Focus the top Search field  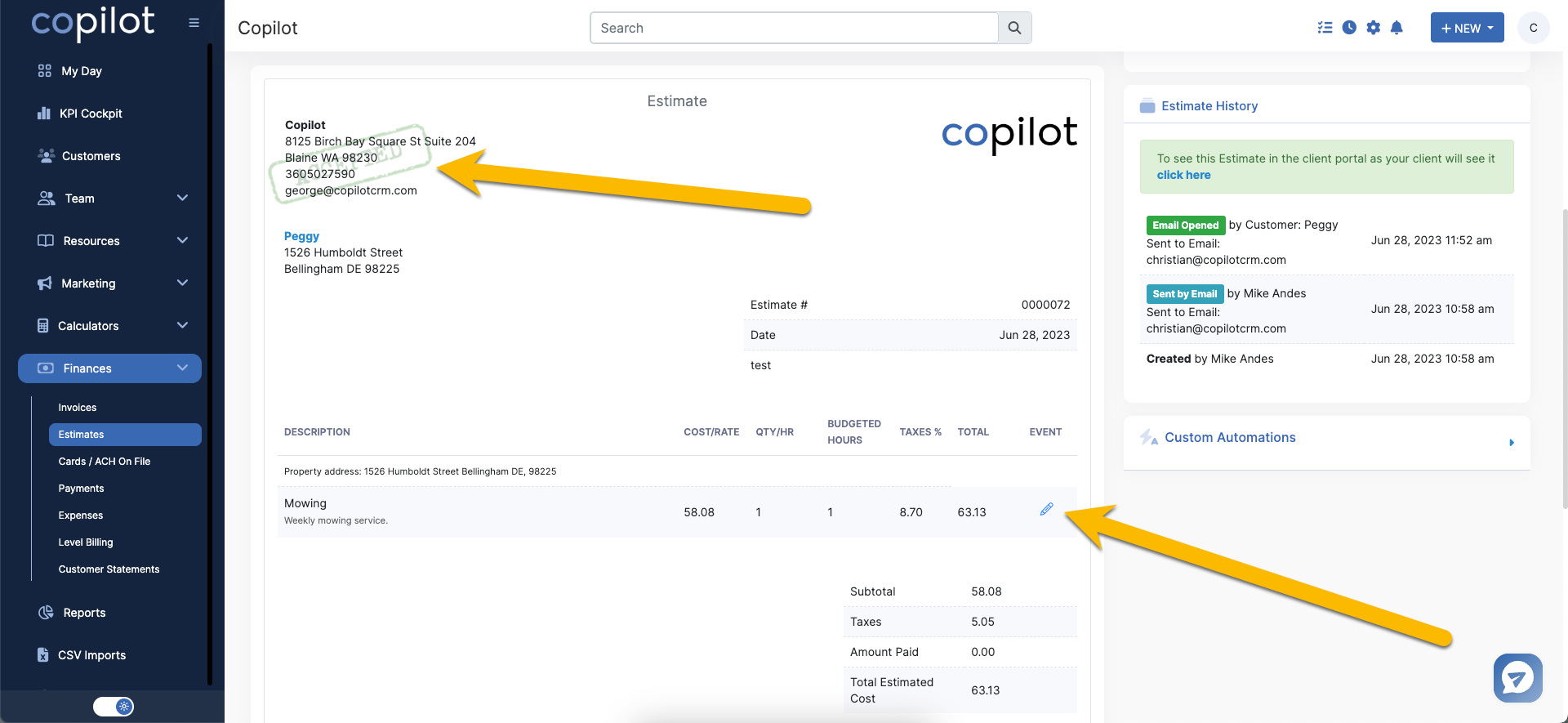pos(794,28)
